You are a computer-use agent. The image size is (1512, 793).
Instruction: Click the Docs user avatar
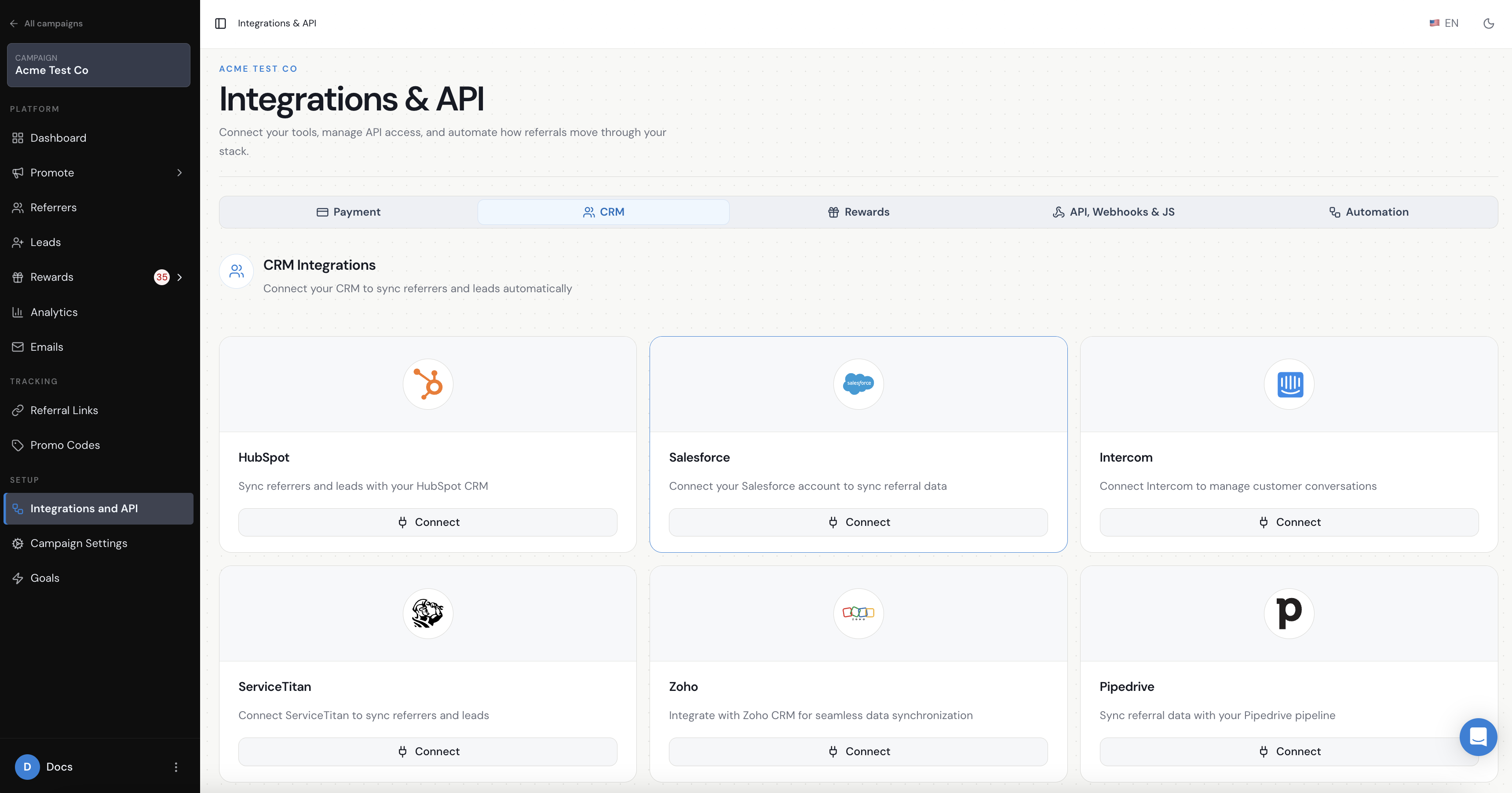[27, 767]
